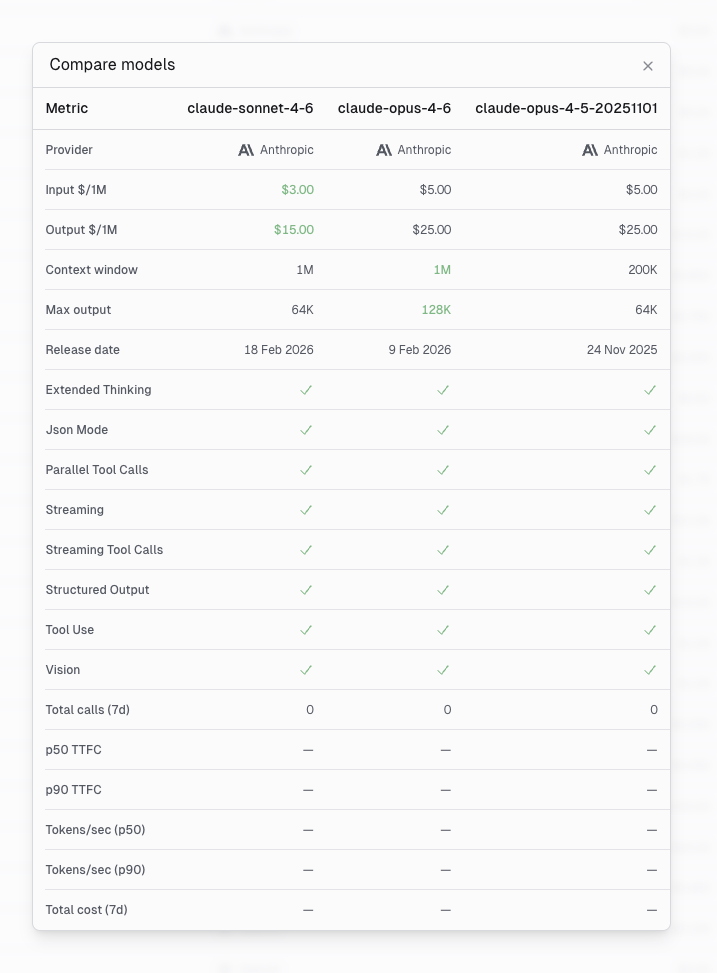The height and width of the screenshot is (973, 717).
Task: Click $25.00 output price for claude-opus-4-5-20251101
Action: [x=638, y=230]
